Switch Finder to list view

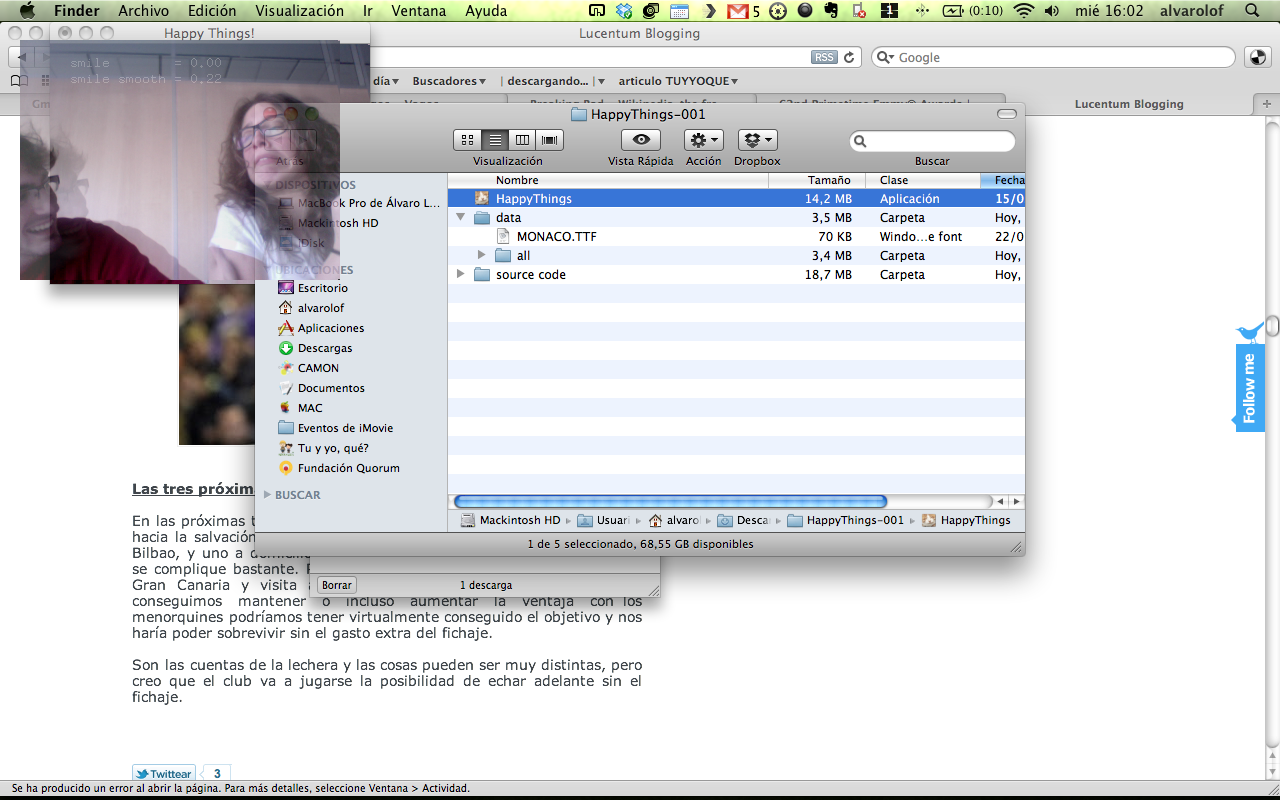[x=494, y=140]
